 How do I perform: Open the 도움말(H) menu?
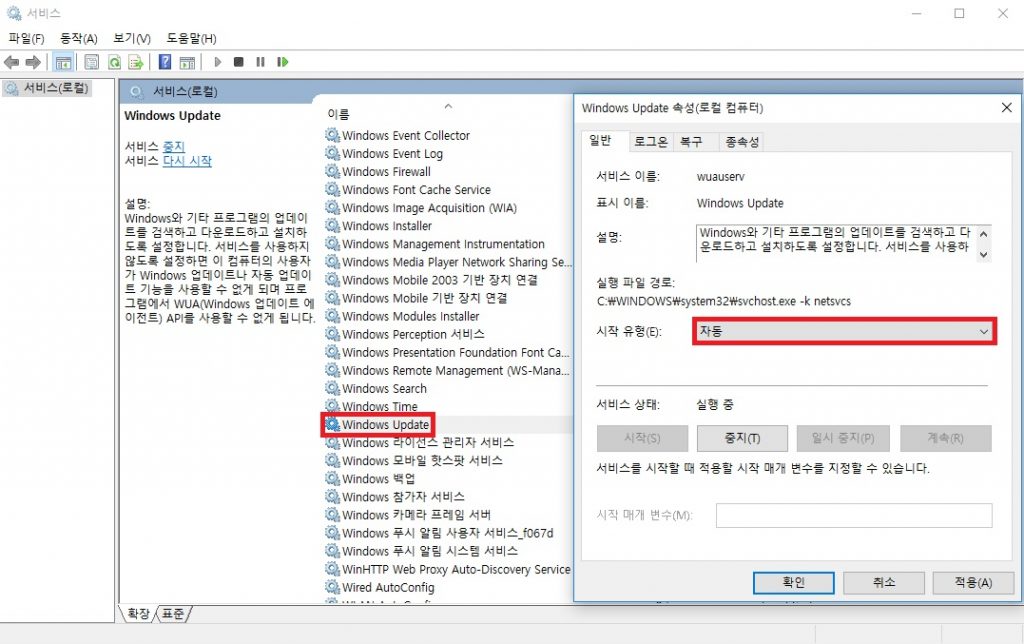click(191, 39)
